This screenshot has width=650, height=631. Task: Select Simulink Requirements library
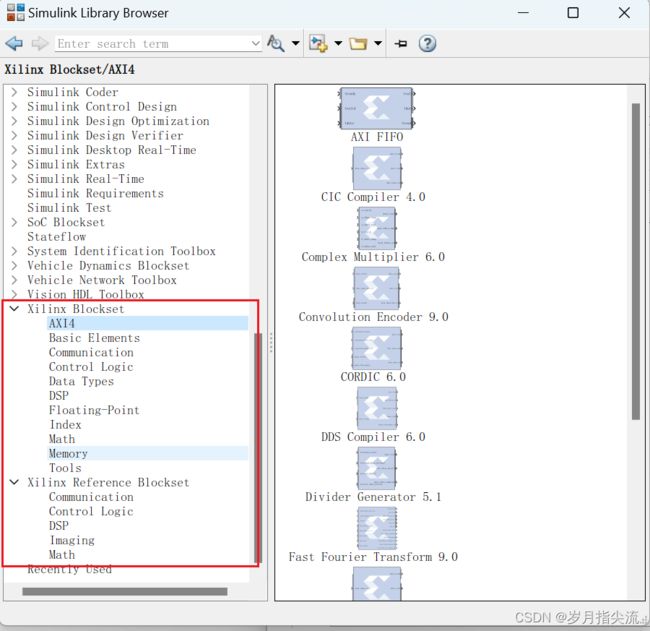pyautogui.click(x=96, y=193)
